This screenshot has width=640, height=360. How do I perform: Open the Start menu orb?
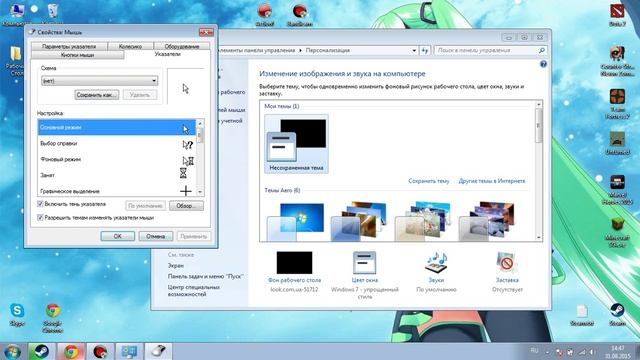12,352
